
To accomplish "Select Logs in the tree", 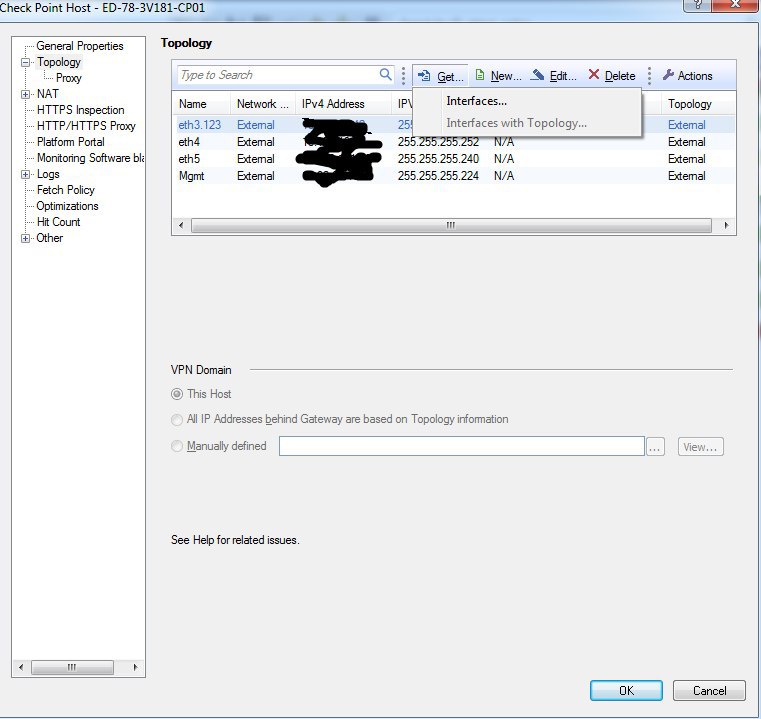I will [48, 174].
